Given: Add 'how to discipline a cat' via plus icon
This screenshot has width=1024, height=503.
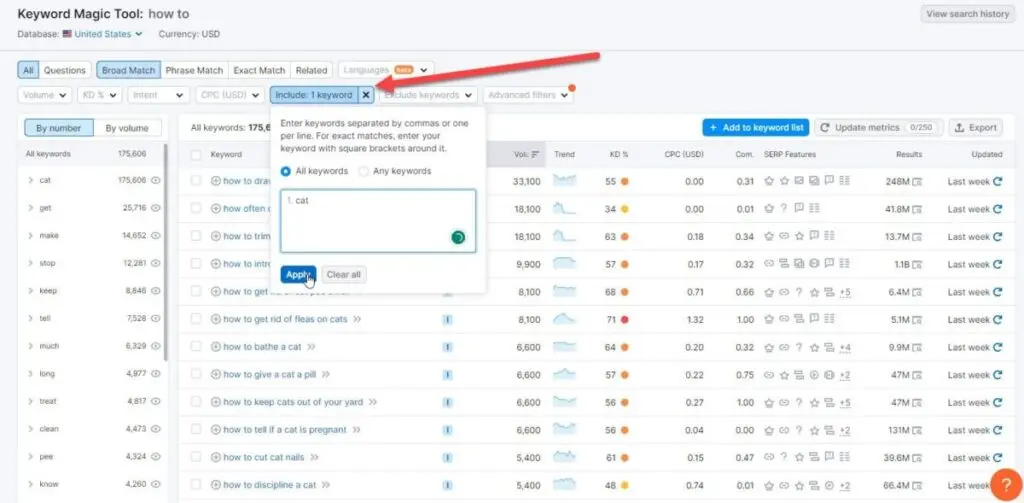Looking at the screenshot, I should (x=215, y=485).
